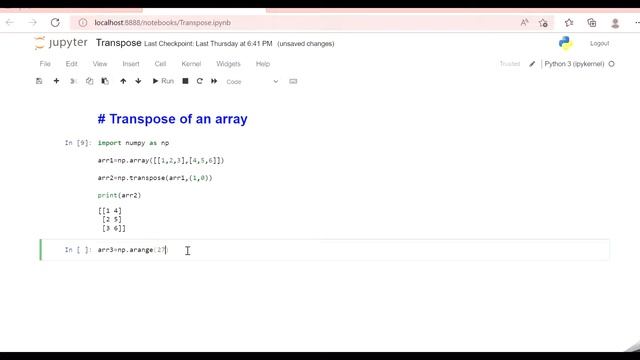Toggle the browser read aloud icon

[x=524, y=22]
